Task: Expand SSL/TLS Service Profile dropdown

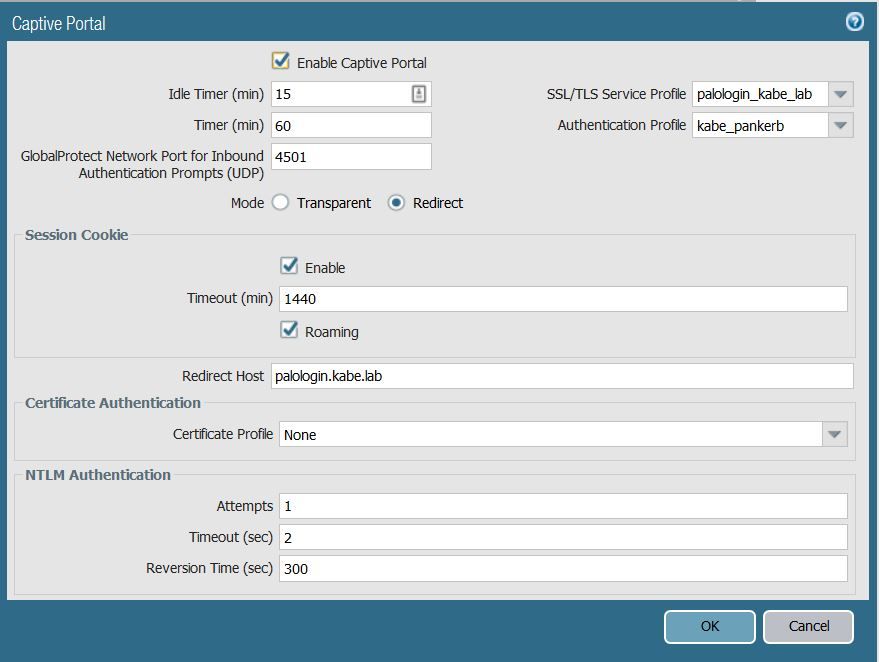Action: point(840,95)
